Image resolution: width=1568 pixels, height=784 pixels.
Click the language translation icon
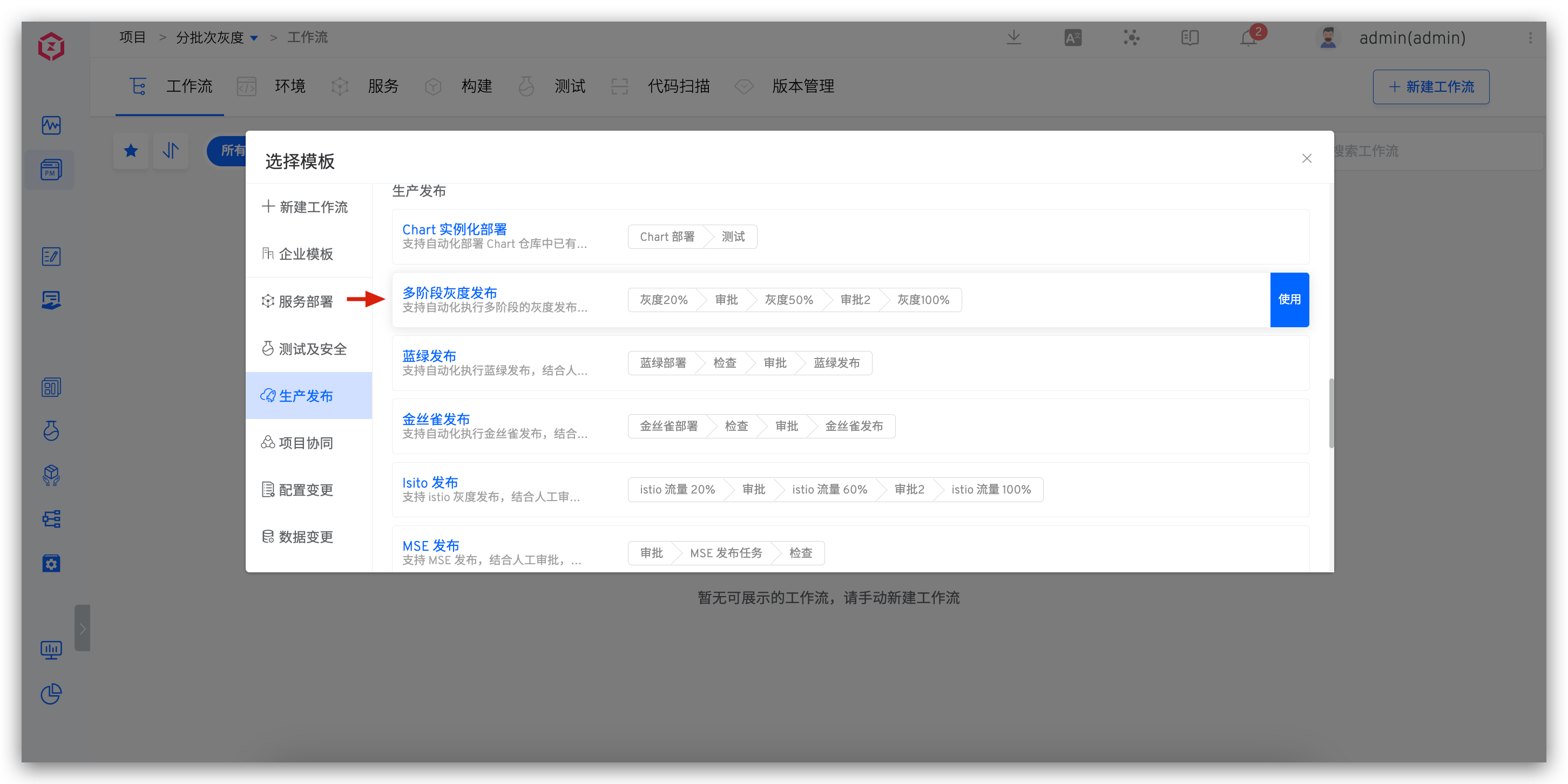1072,38
